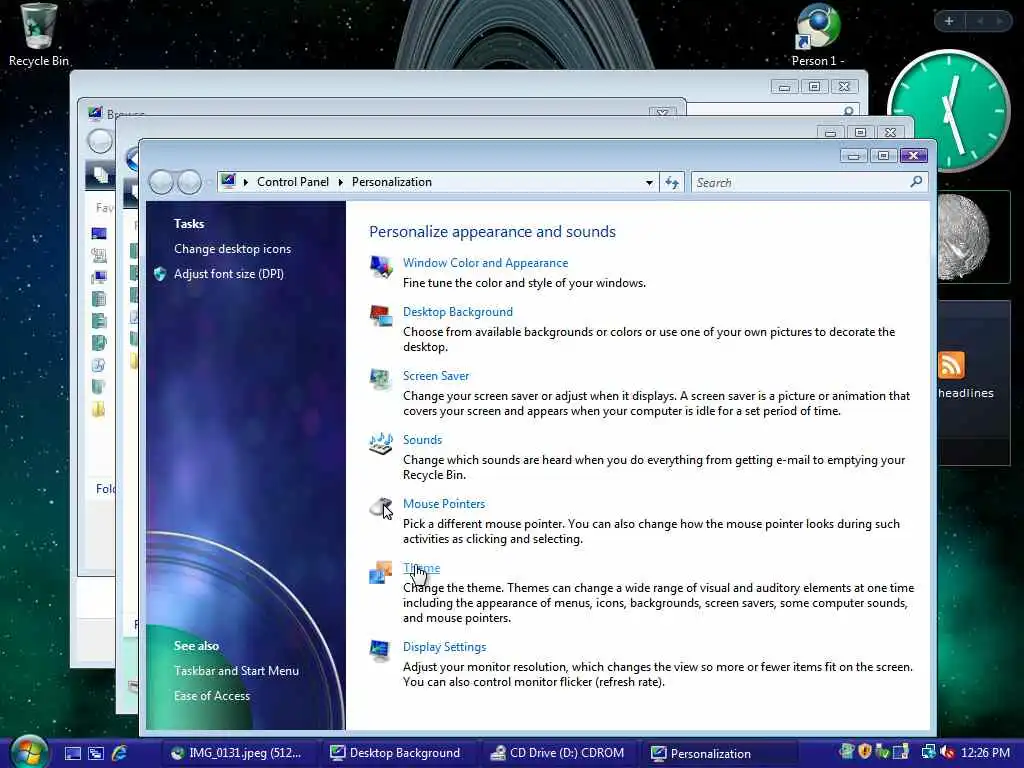The image size is (1024, 768).
Task: Open the Recycle Bin desktop icon
Action: 39,35
